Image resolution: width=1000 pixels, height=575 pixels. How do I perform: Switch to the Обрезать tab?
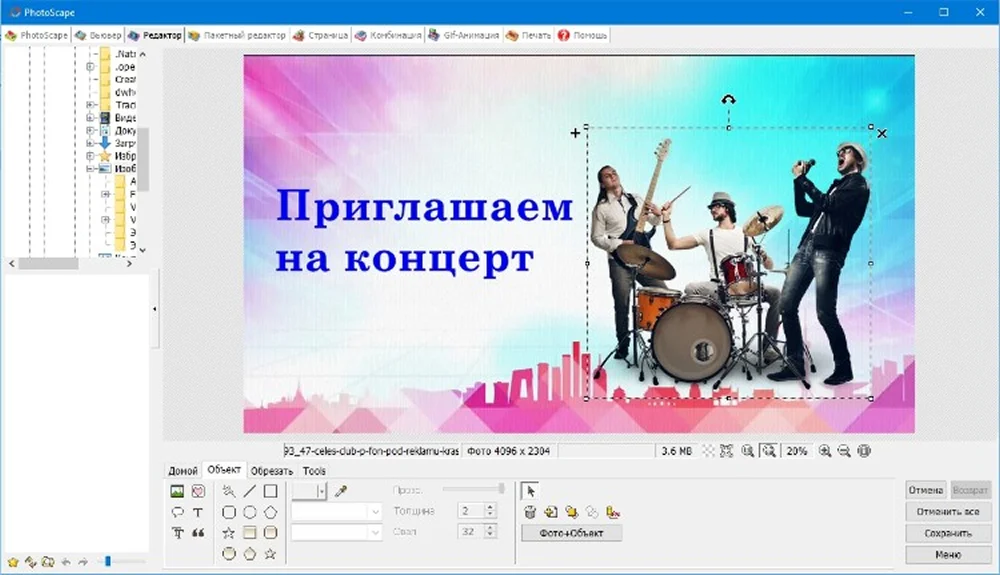coord(271,471)
